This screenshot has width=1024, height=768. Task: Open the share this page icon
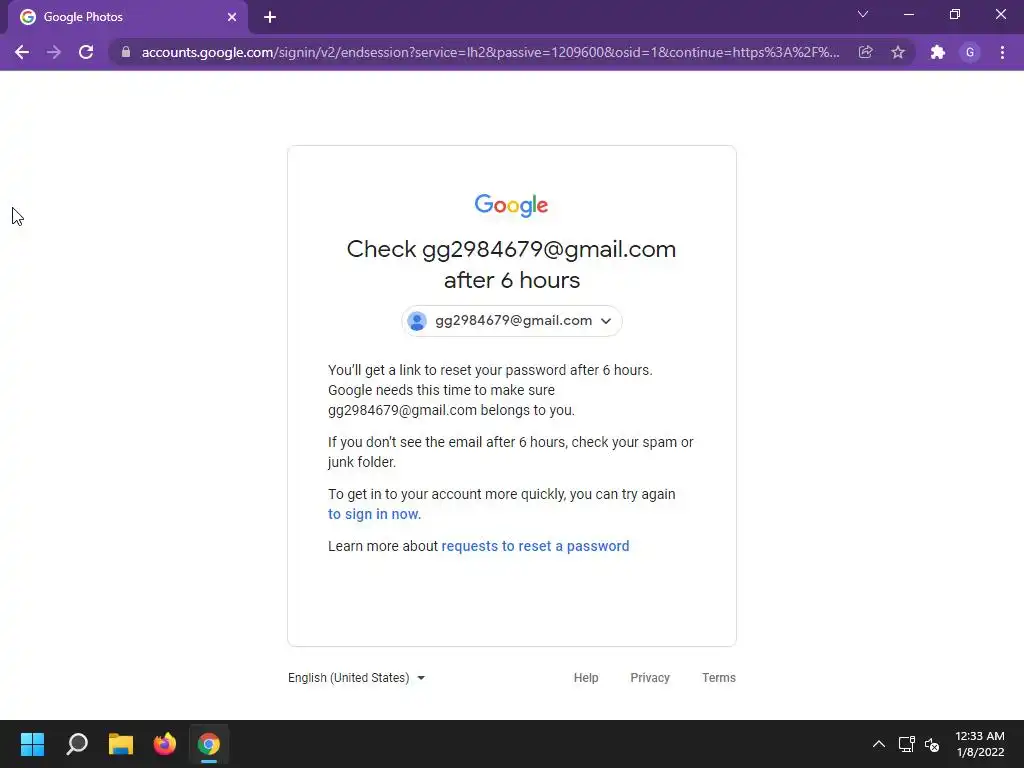point(865,52)
